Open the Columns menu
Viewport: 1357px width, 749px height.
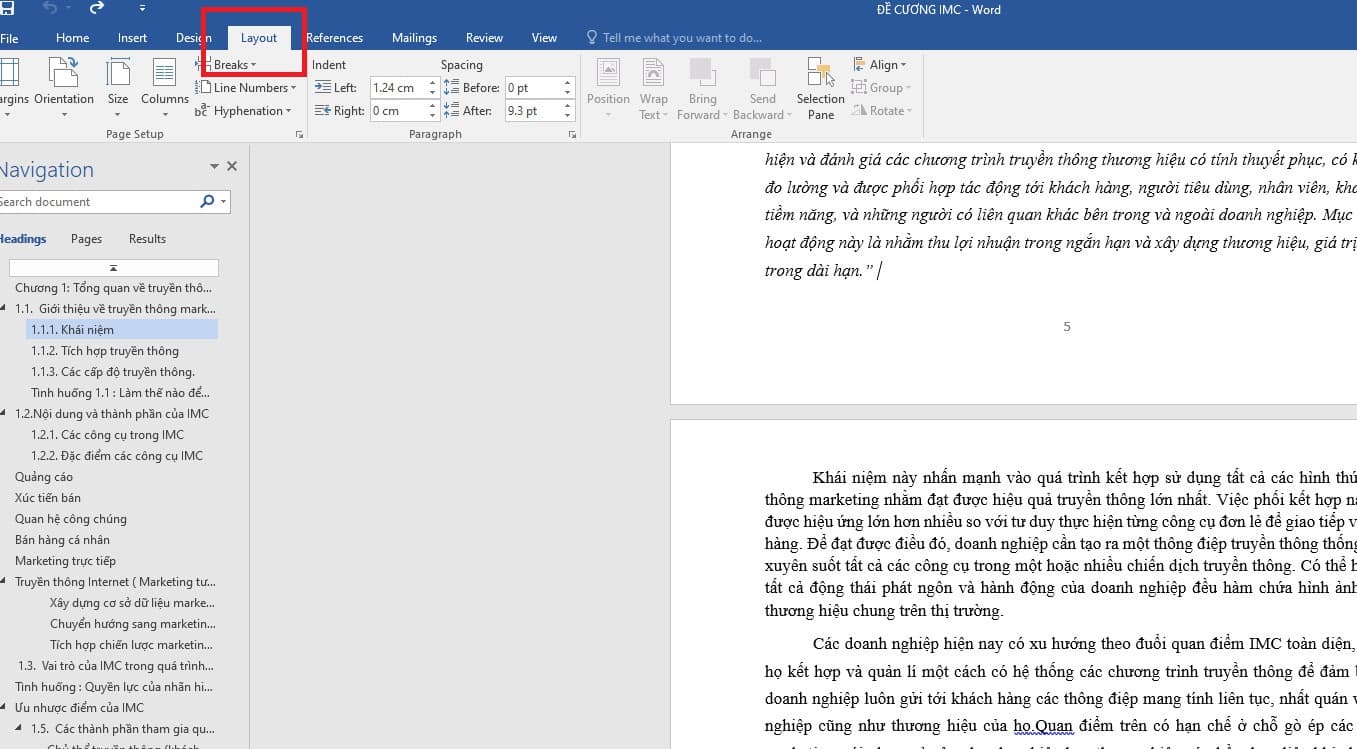point(165,88)
